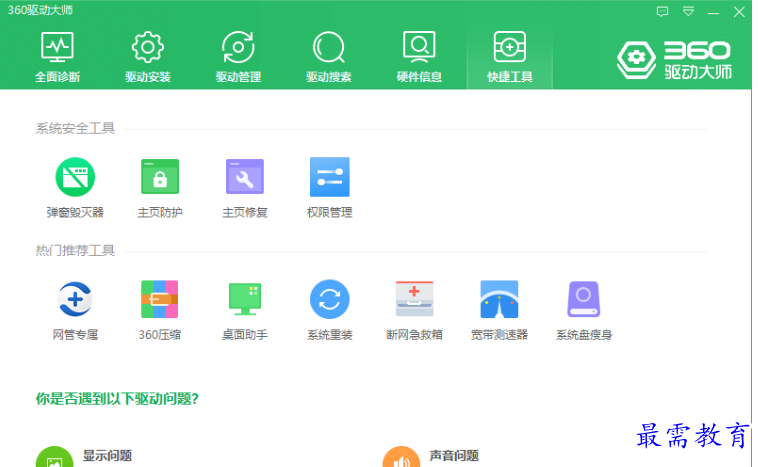Viewport: 758px width, 467px height.
Task: Launch the 宽带测速器 bandwidth speed tester
Action: [499, 310]
